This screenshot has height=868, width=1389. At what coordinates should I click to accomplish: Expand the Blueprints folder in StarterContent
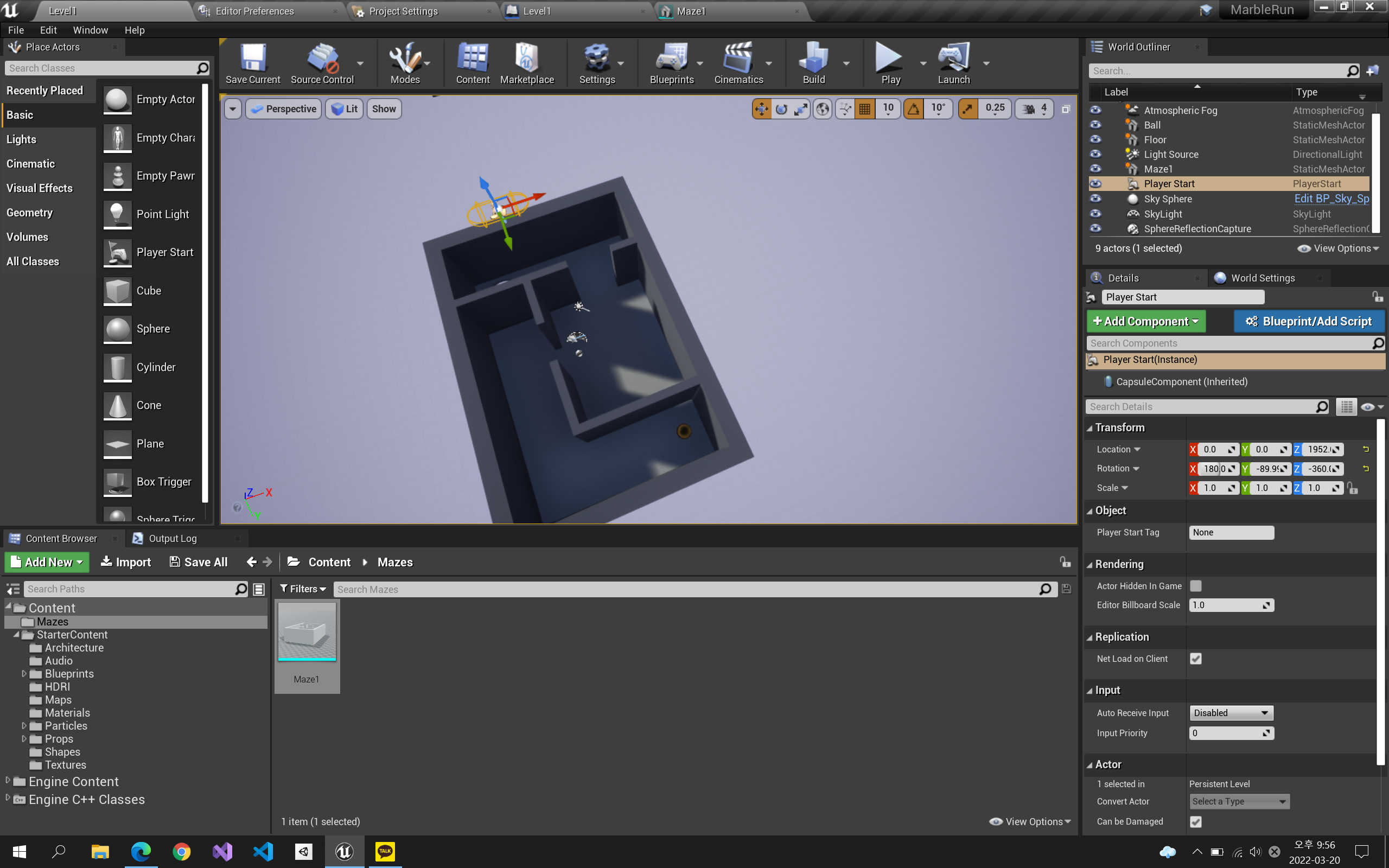[24, 673]
